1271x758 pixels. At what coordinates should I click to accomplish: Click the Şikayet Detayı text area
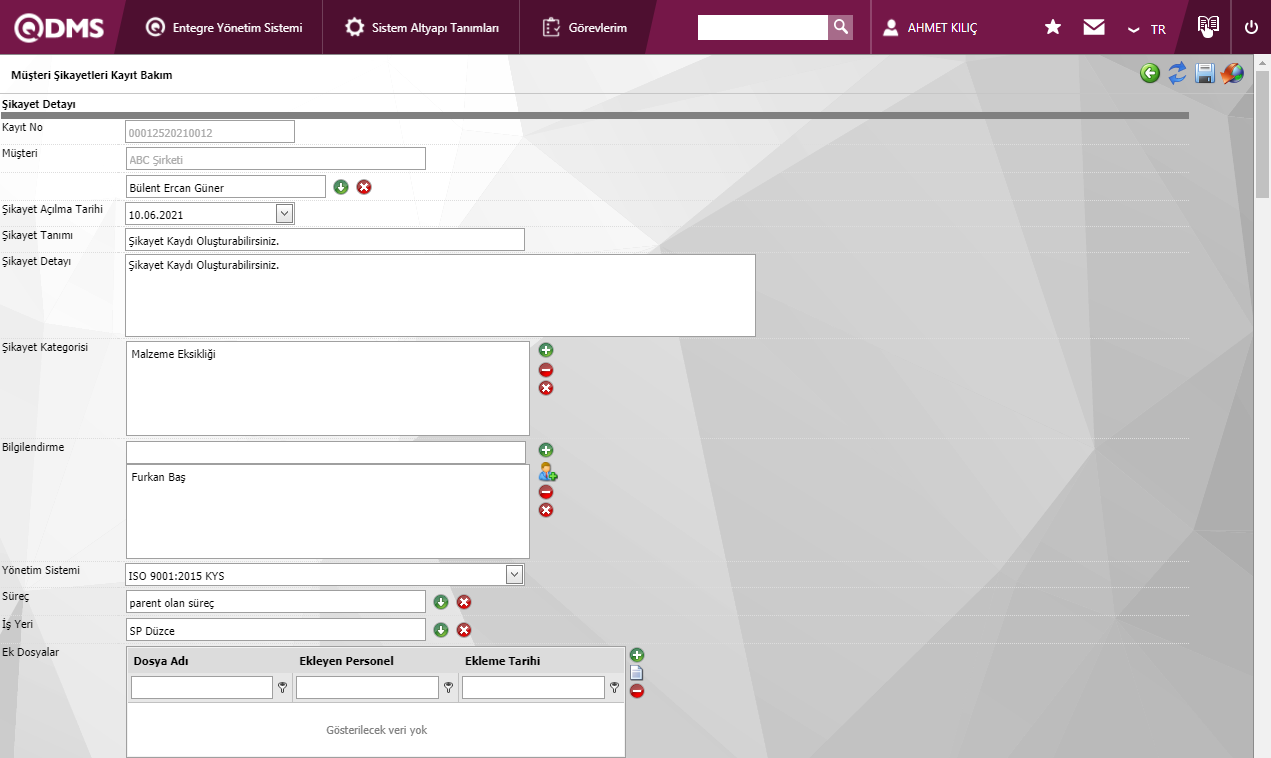click(x=440, y=295)
